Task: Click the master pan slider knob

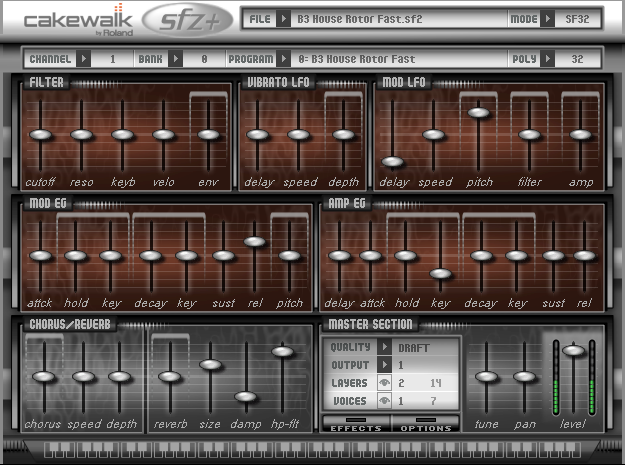Action: 525,377
